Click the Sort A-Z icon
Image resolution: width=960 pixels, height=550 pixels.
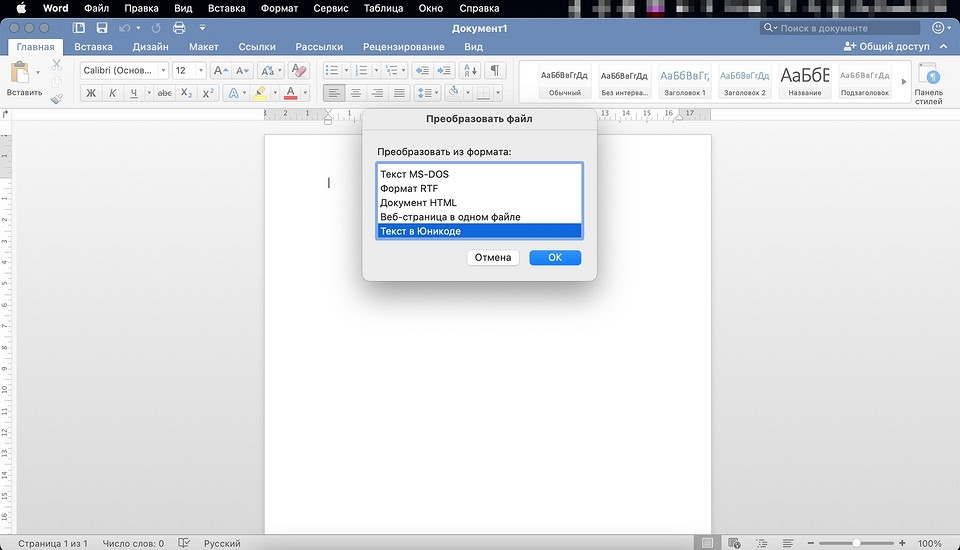tap(469, 71)
